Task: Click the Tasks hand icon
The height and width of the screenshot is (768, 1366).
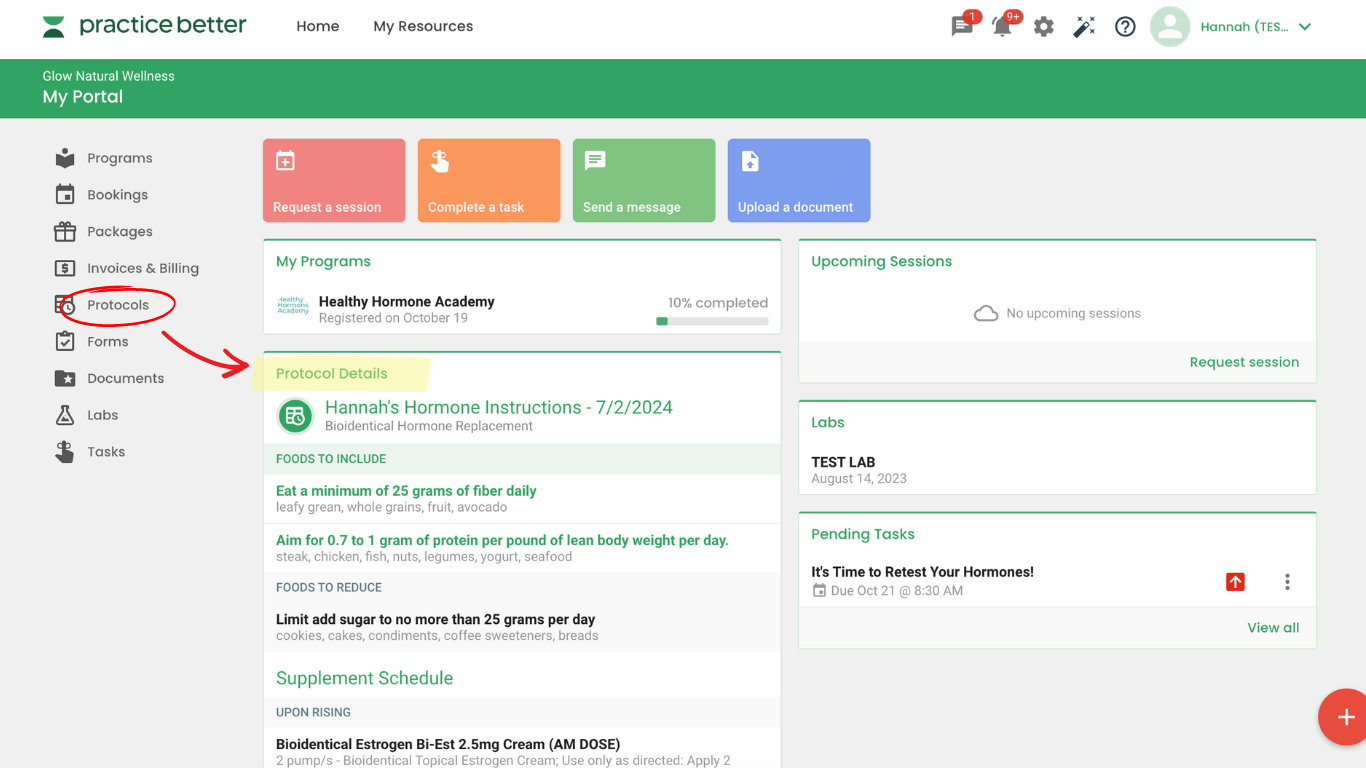Action: 65,452
